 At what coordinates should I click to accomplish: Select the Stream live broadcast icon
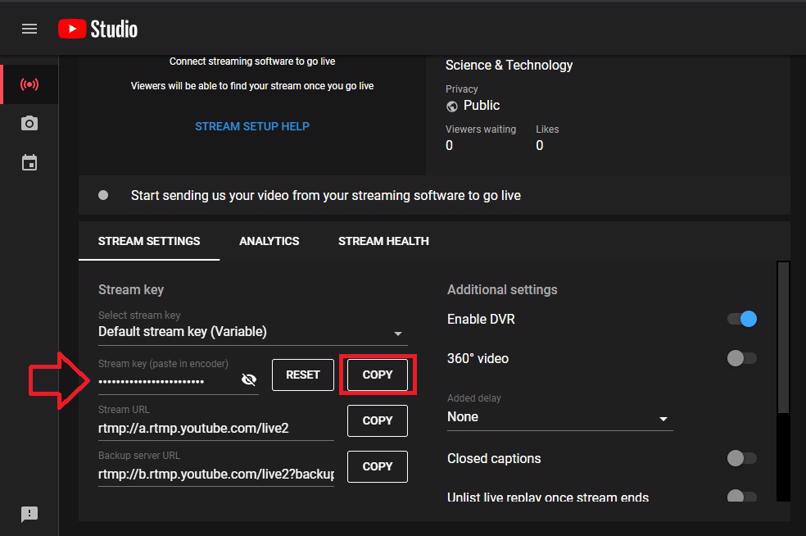click(29, 84)
